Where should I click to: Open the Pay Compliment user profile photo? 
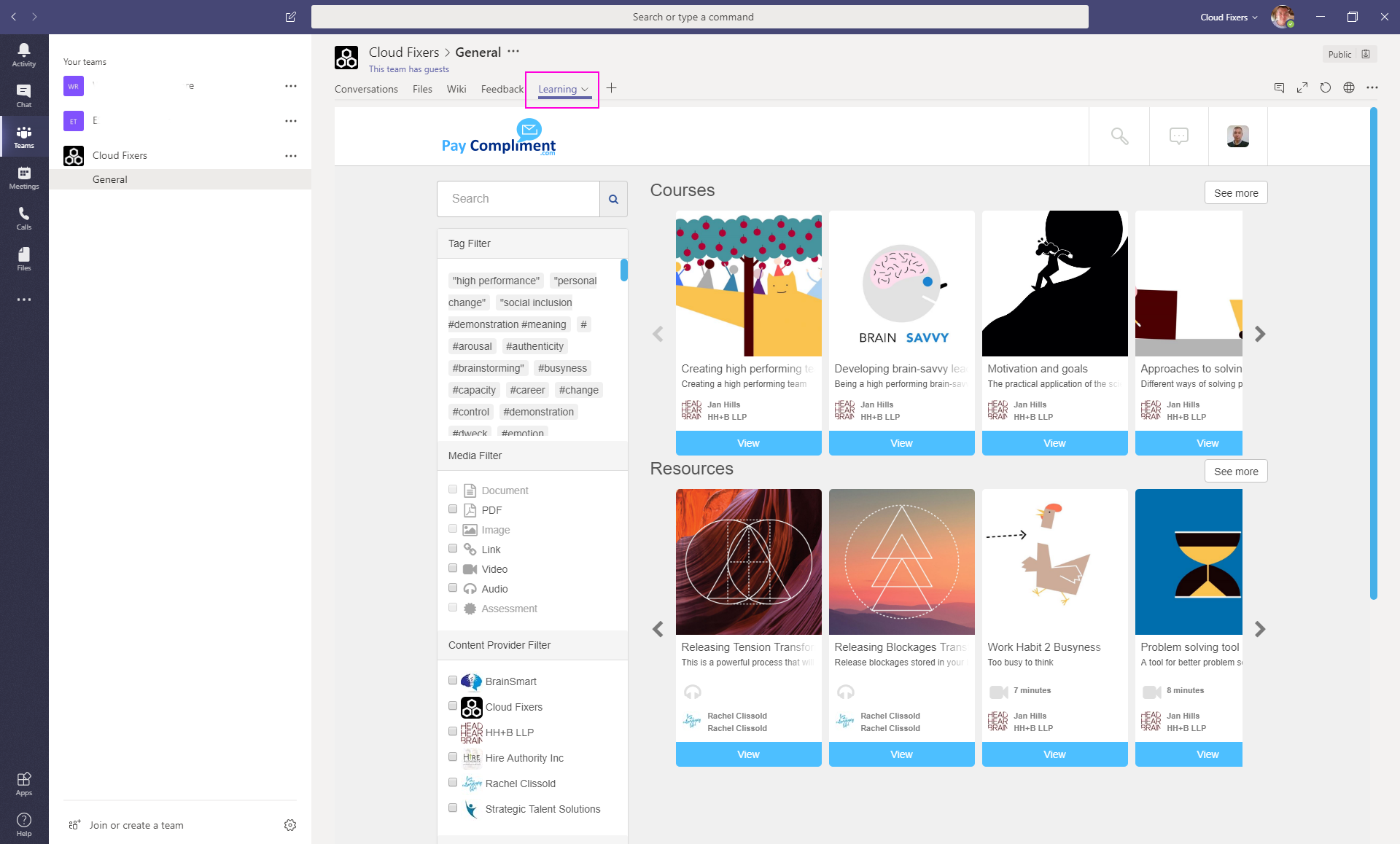[x=1238, y=136]
